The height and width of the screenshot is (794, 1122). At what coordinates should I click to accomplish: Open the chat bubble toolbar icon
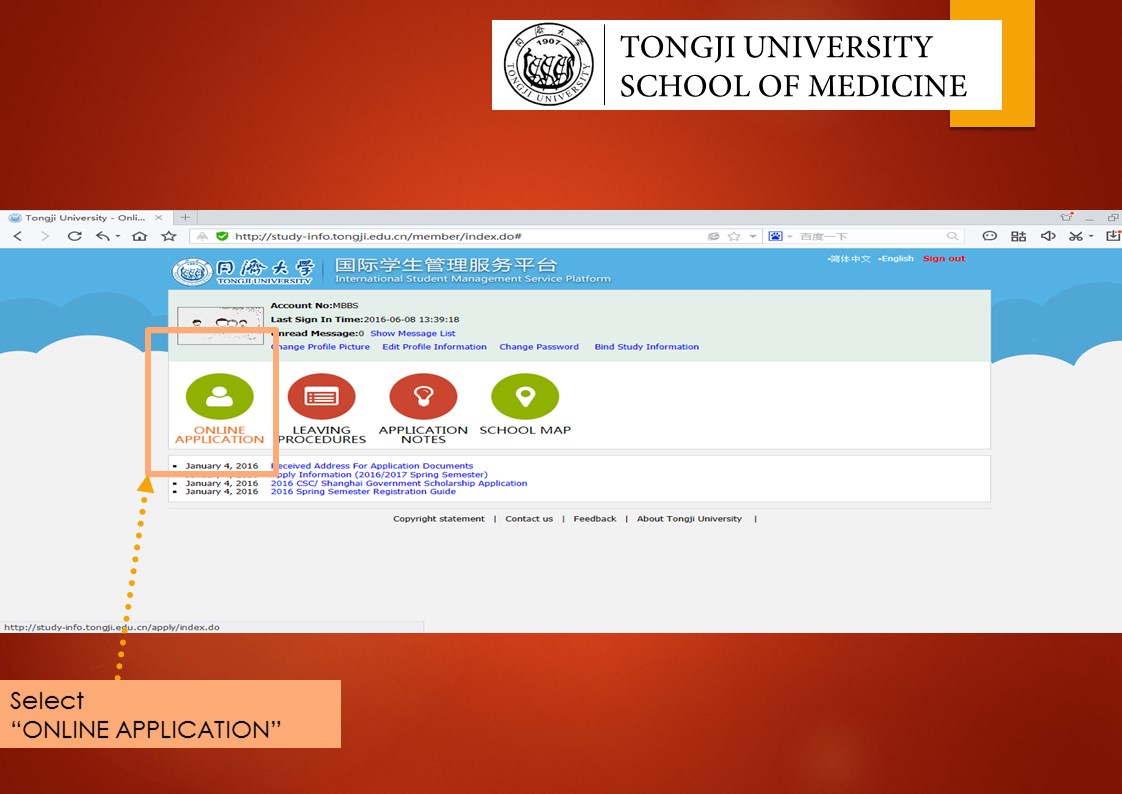click(x=990, y=236)
